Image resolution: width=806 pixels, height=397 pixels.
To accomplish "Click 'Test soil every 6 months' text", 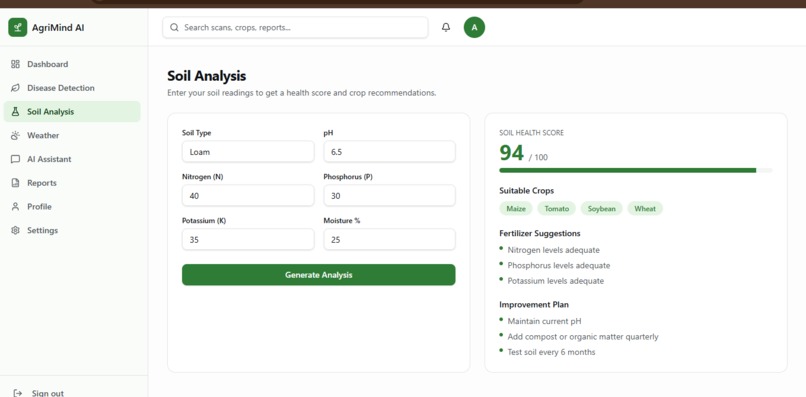I will (x=551, y=352).
